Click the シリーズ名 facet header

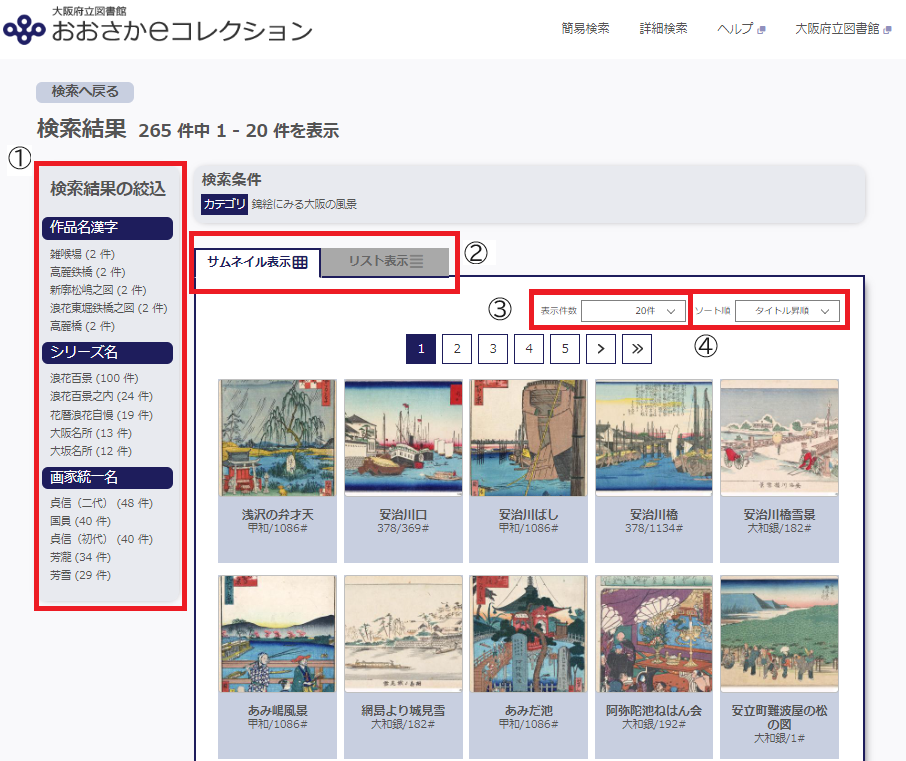pyautogui.click(x=107, y=352)
